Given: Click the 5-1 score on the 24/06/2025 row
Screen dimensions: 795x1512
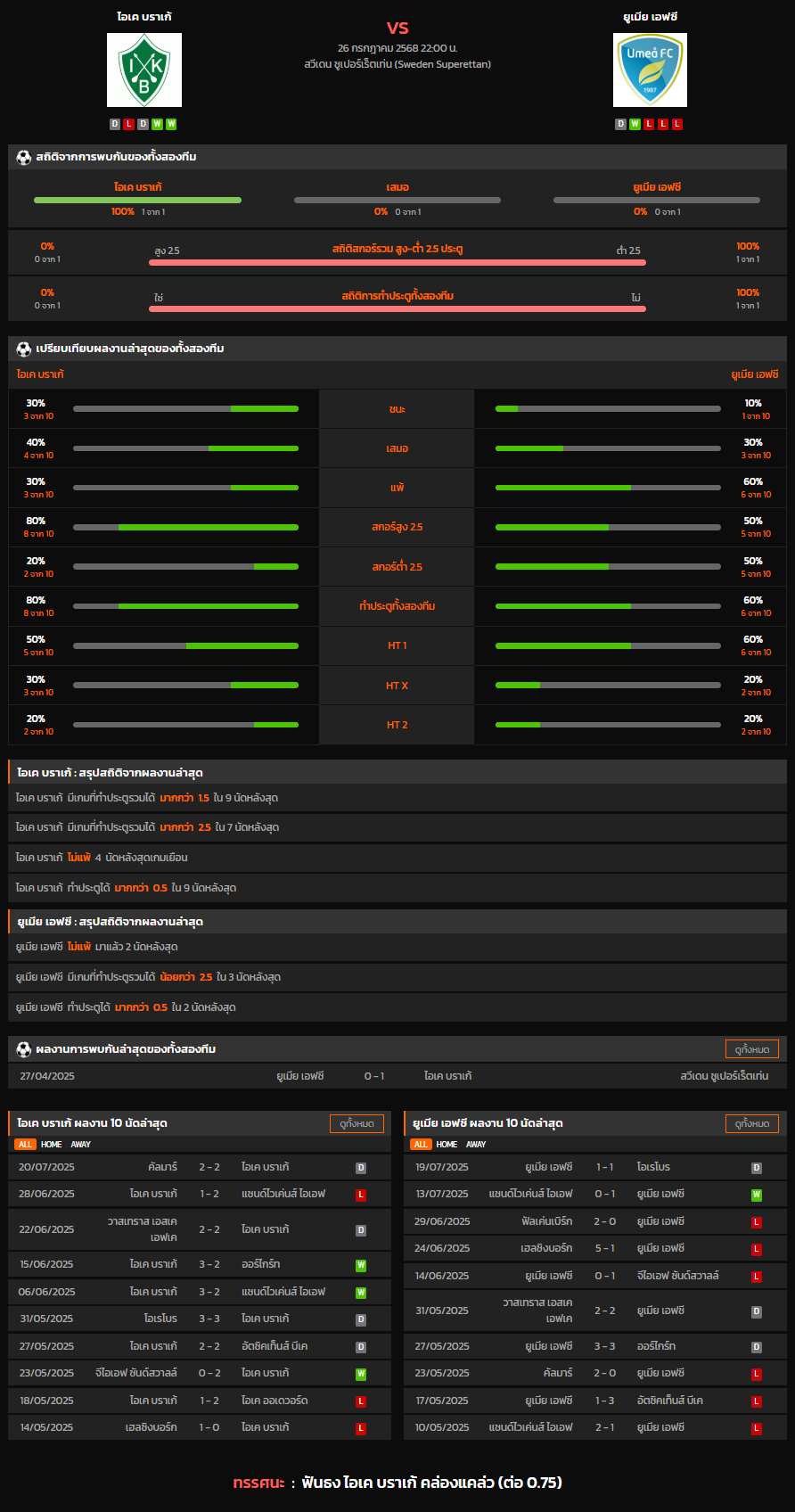Looking at the screenshot, I should click(x=605, y=1248).
